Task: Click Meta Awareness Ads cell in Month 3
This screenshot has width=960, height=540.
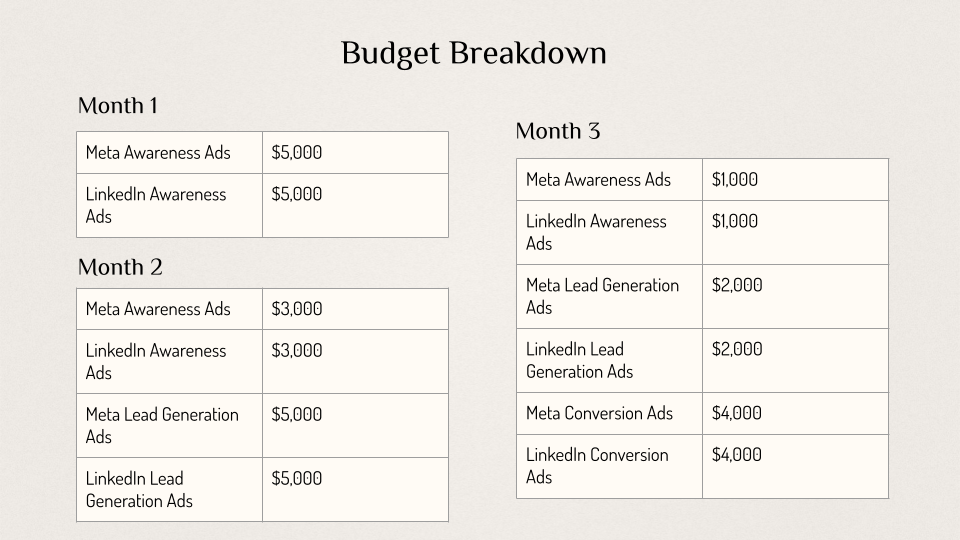Action: coord(598,180)
